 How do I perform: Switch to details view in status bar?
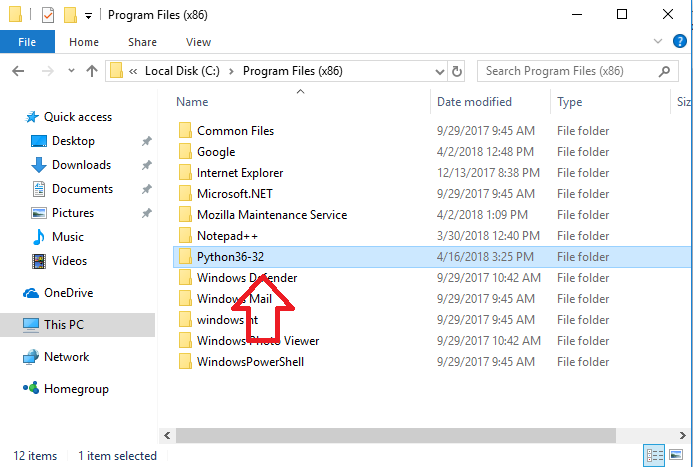tap(655, 456)
